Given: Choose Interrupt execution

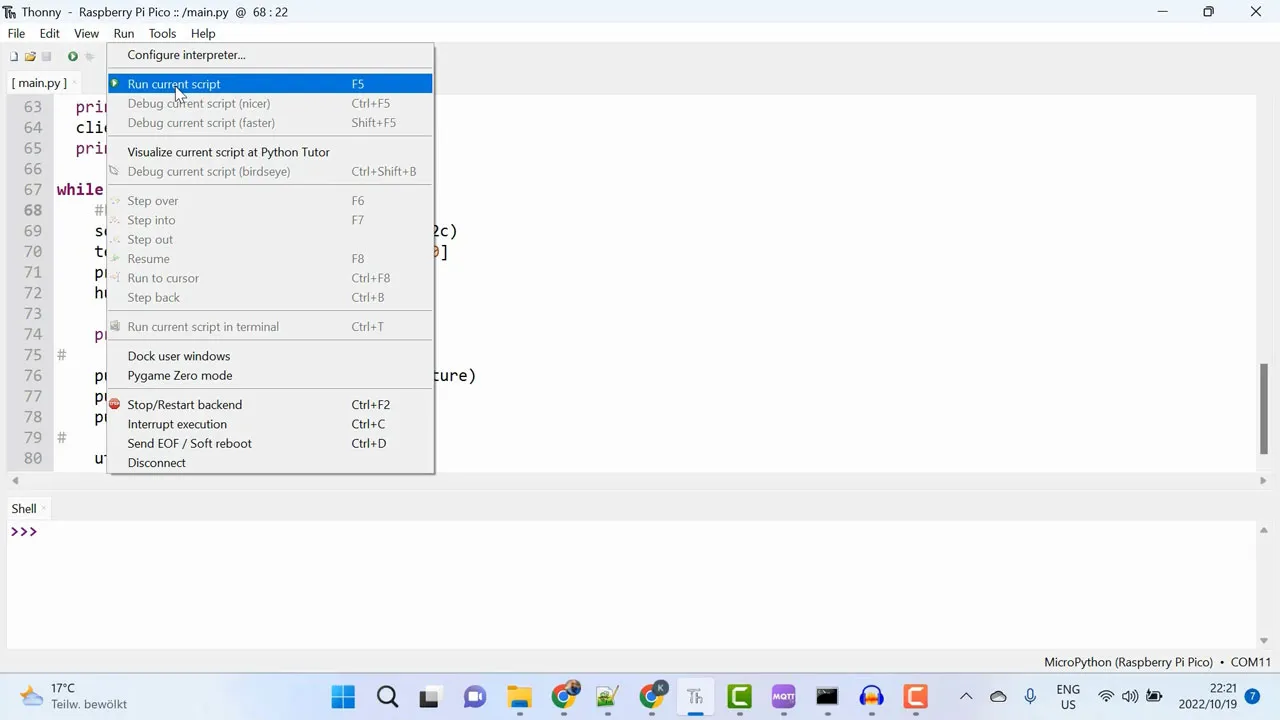Looking at the screenshot, I should 270,424.
